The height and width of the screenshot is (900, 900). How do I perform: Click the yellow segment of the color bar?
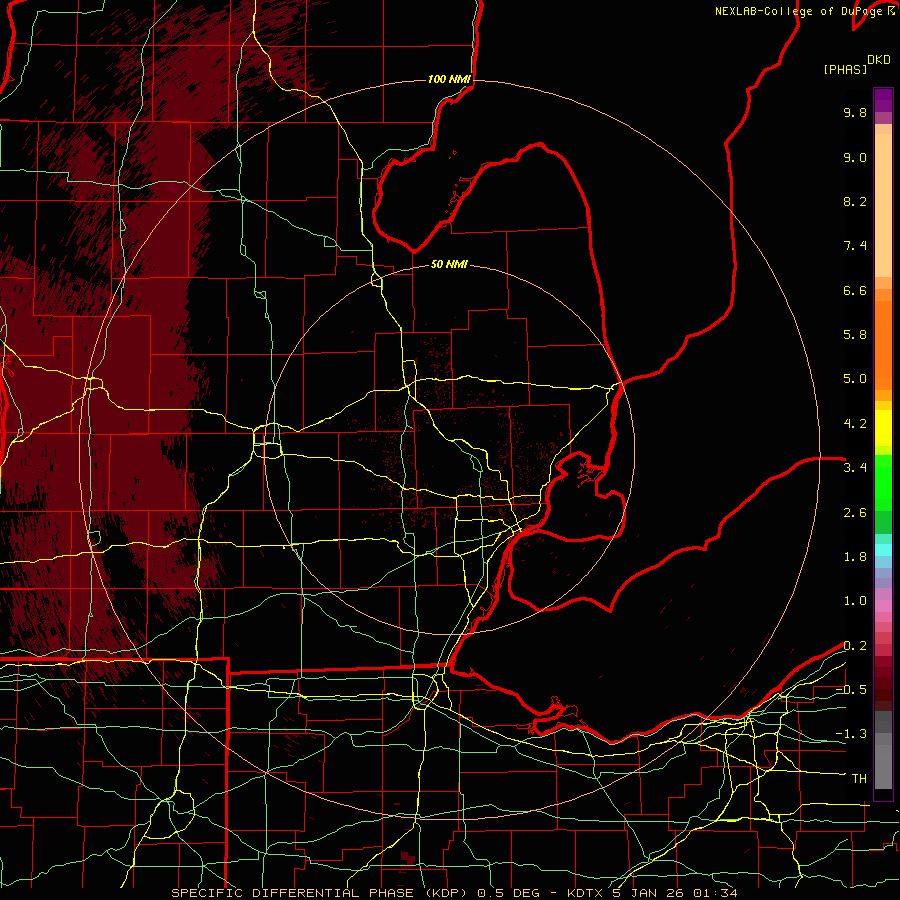tap(883, 428)
